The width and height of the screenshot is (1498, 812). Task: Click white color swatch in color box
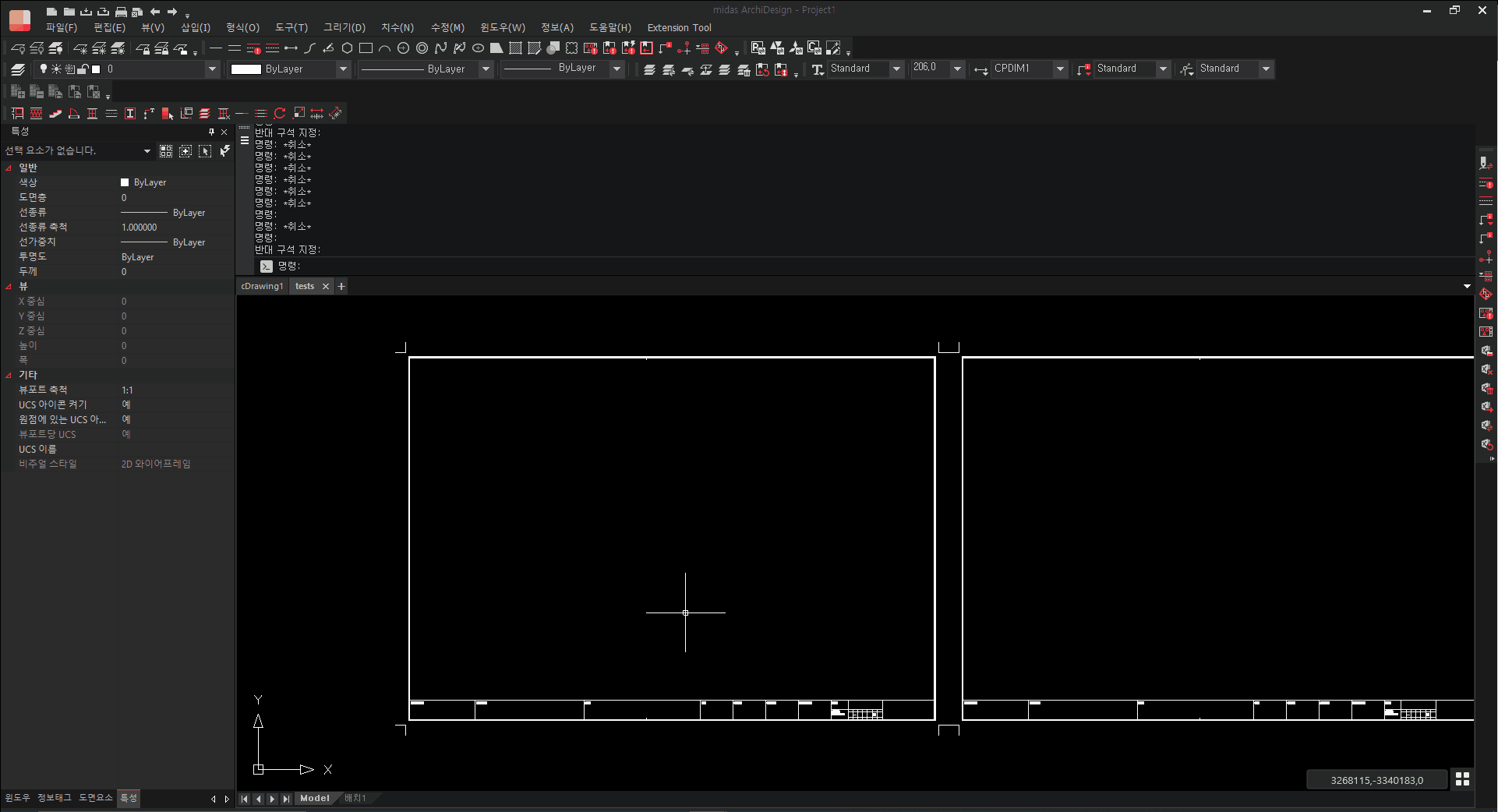[x=246, y=69]
